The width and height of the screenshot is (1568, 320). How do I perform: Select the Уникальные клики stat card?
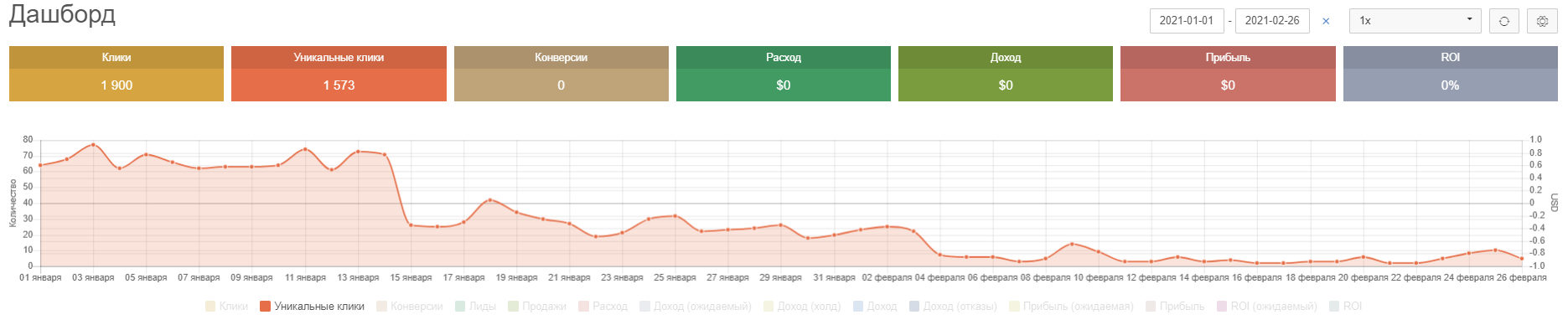point(339,74)
